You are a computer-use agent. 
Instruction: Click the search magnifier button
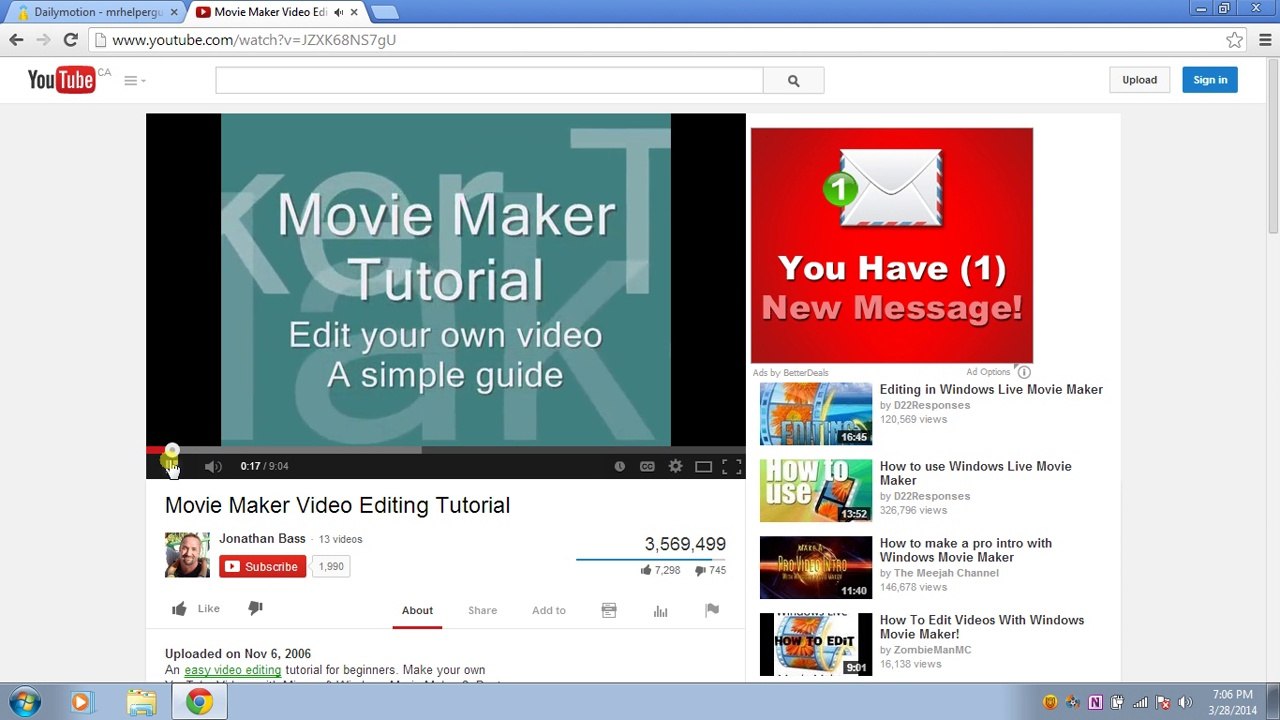(793, 80)
